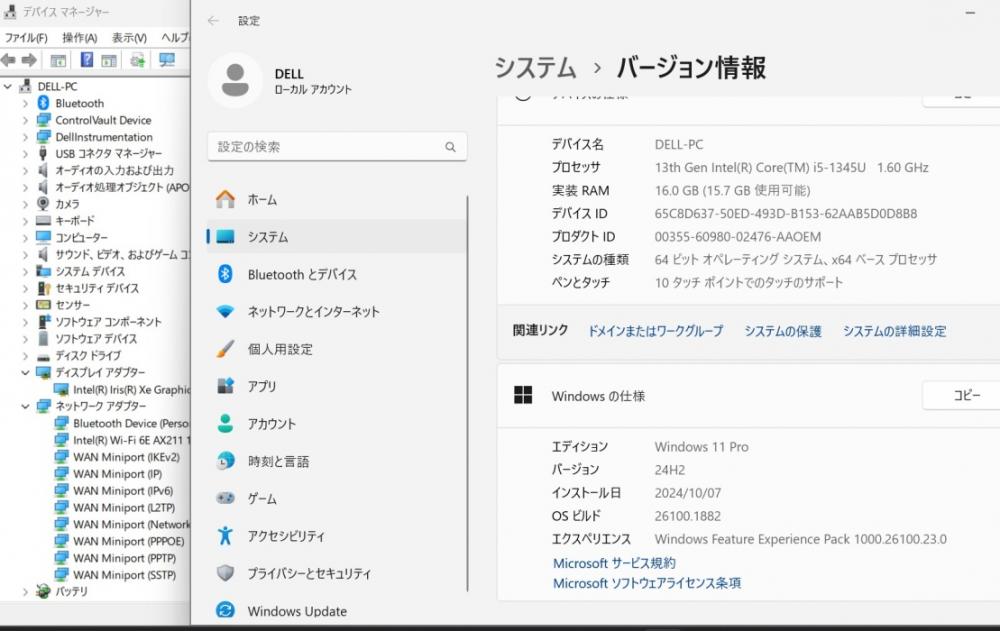
Task: Click the scan for hardware changes monitor icon
Action: pyautogui.click(x=167, y=60)
